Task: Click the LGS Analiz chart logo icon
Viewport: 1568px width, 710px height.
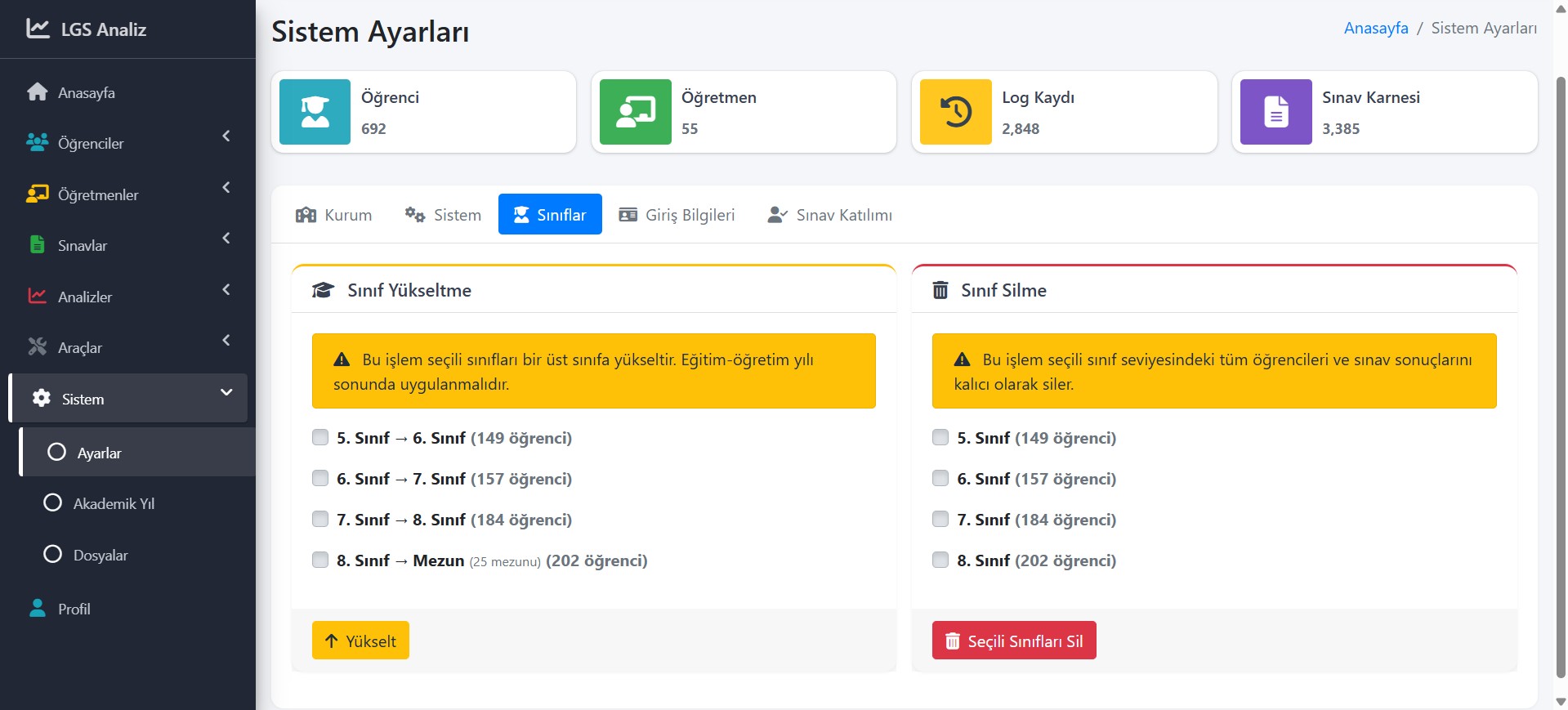Action: (38, 29)
